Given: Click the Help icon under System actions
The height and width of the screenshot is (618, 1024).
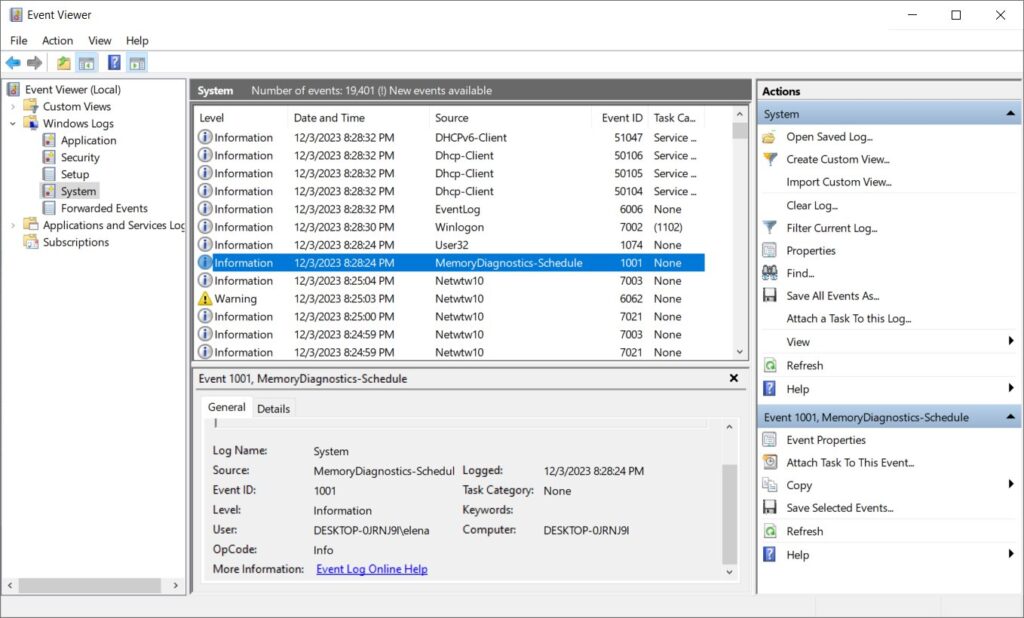Looking at the screenshot, I should pos(770,389).
